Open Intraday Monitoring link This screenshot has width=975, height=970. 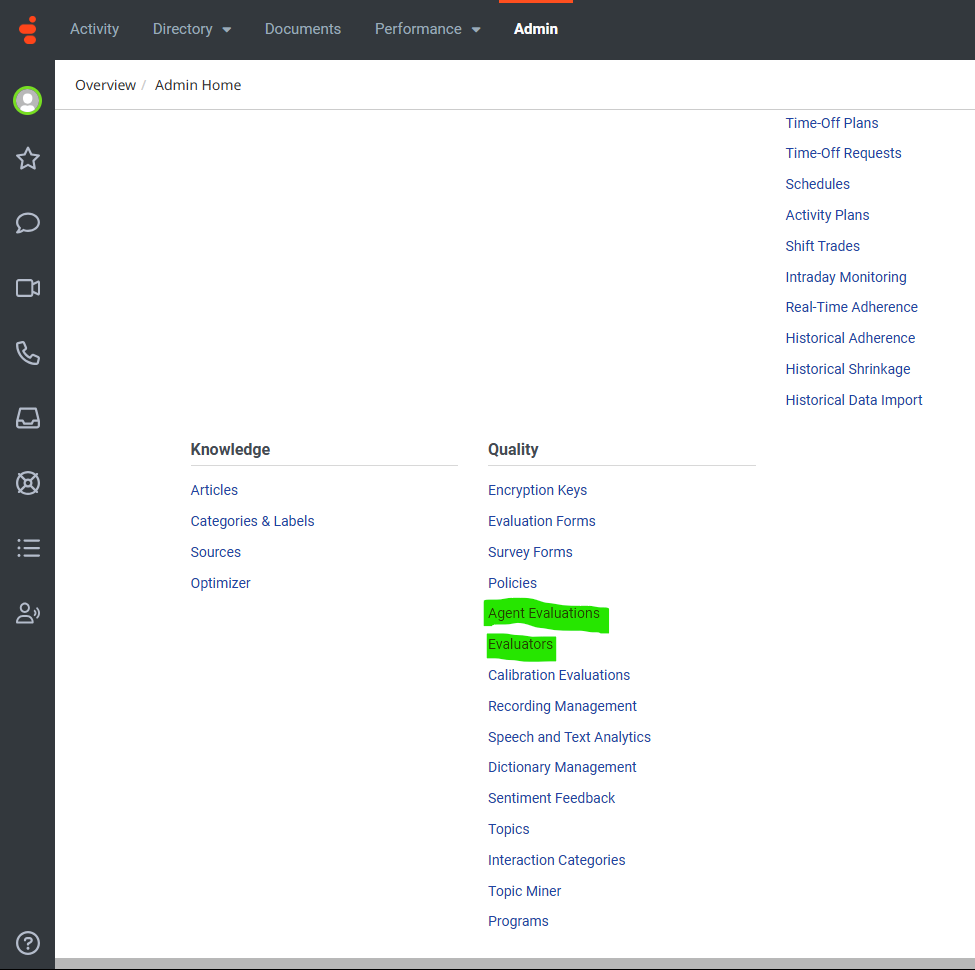pos(846,277)
